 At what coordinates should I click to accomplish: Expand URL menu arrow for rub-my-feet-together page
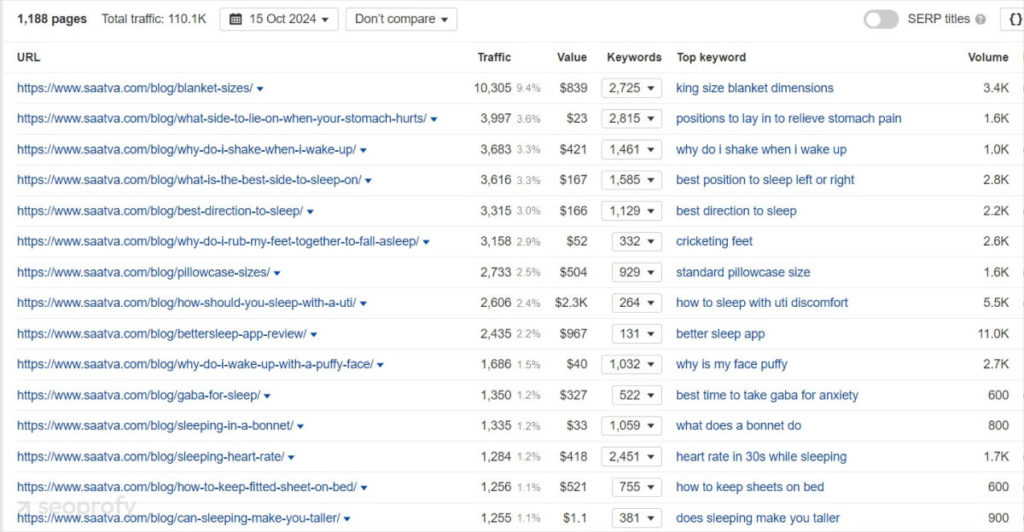click(x=426, y=243)
